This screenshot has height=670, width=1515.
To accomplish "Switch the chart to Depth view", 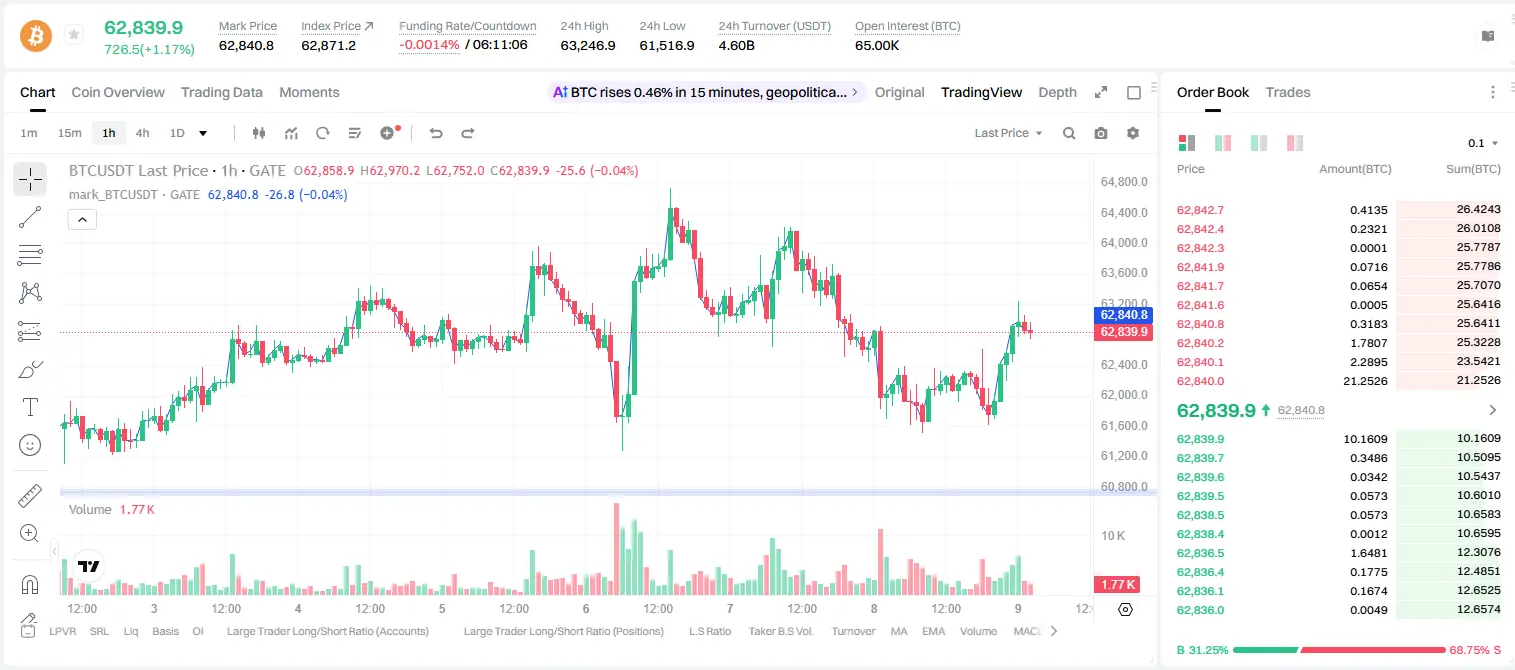I will [x=1057, y=92].
